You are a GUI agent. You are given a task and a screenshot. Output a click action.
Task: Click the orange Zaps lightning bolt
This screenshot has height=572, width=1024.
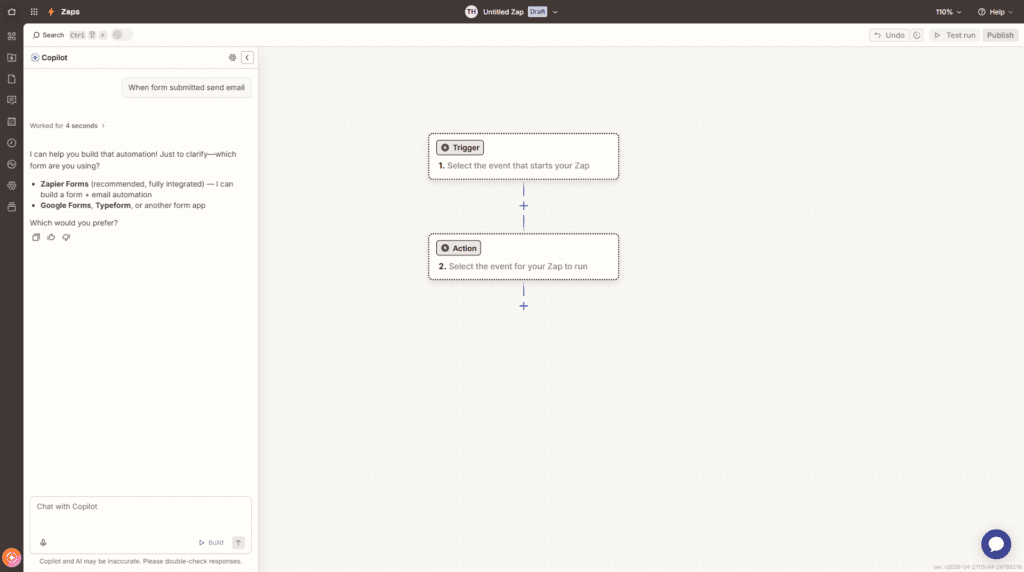pyautogui.click(x=51, y=12)
